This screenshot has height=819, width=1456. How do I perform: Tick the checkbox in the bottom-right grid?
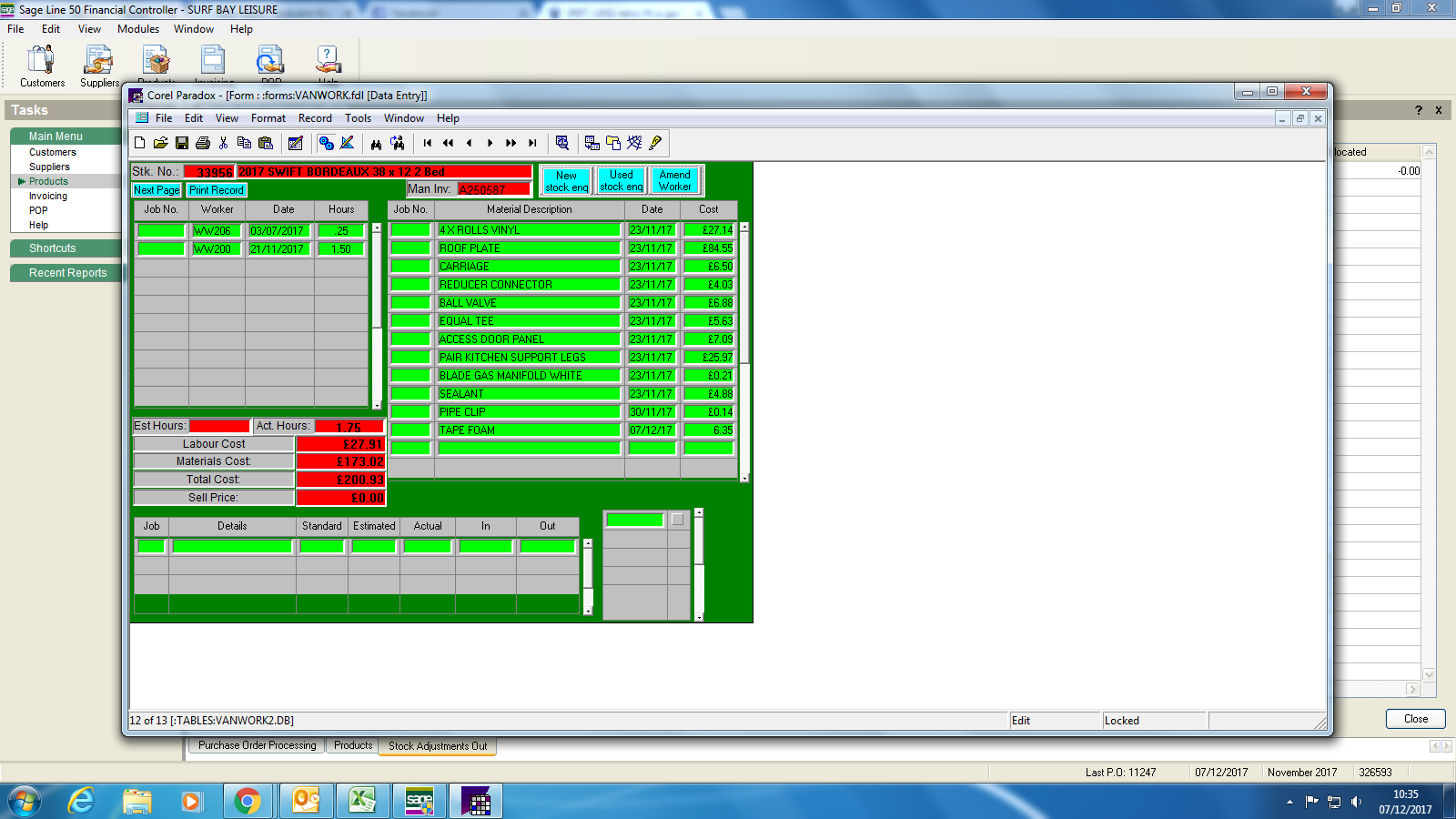click(x=677, y=520)
